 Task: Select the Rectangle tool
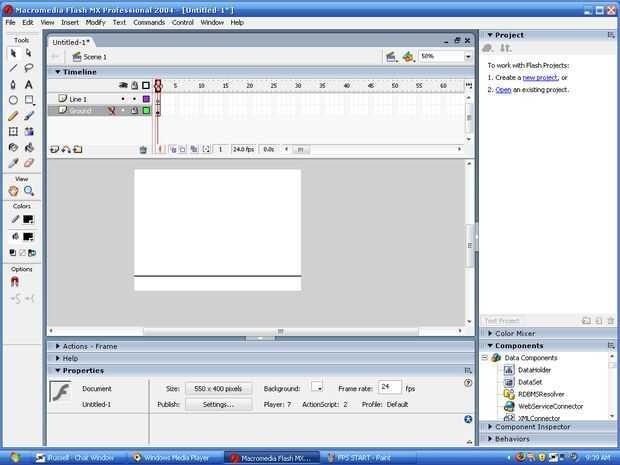(x=28, y=100)
